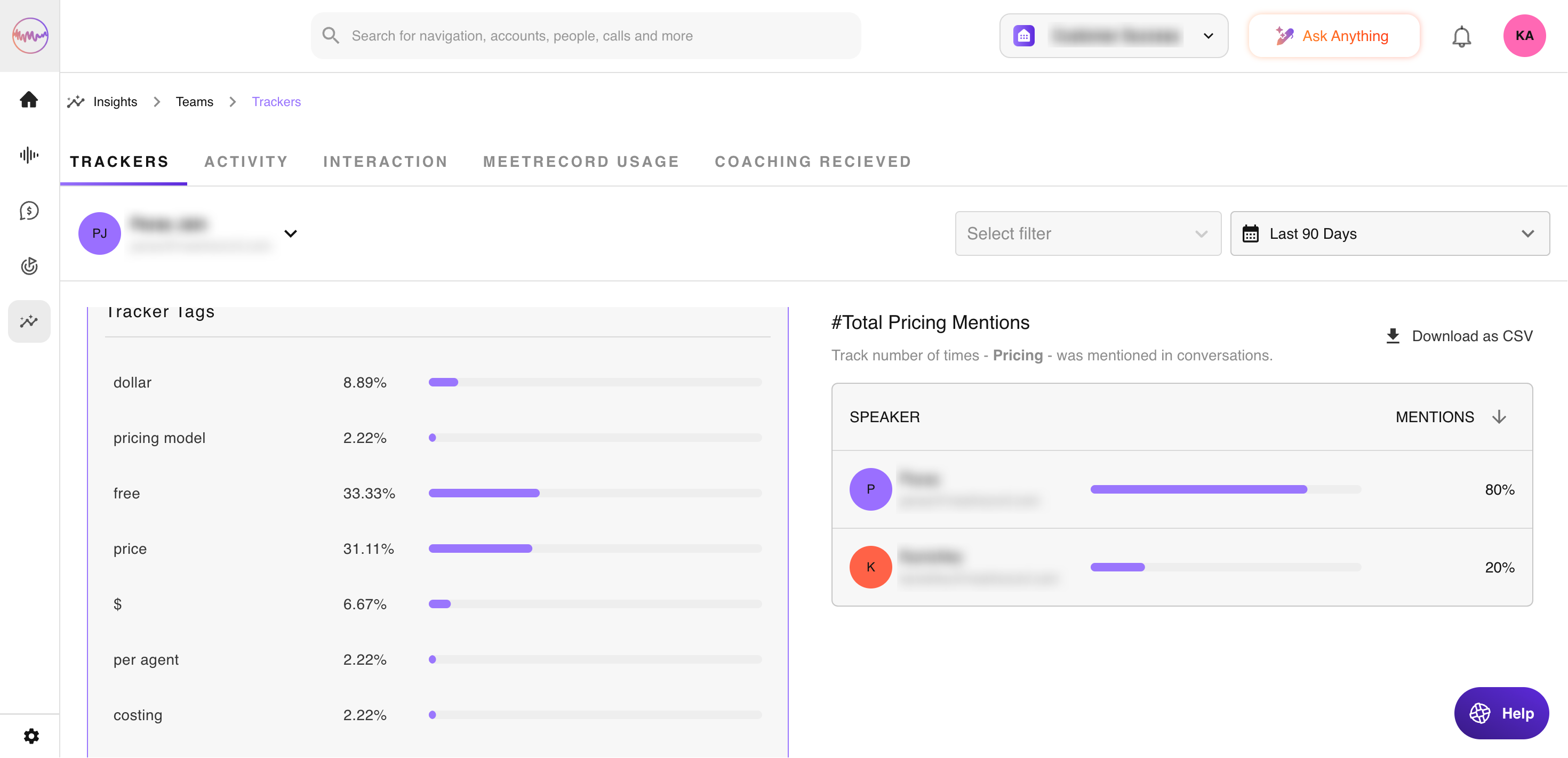Select the Insights chart sidebar icon

coord(29,321)
